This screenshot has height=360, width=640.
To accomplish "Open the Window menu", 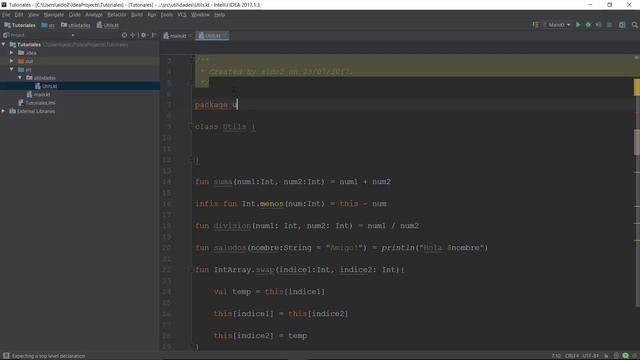I will (x=200, y=15).
